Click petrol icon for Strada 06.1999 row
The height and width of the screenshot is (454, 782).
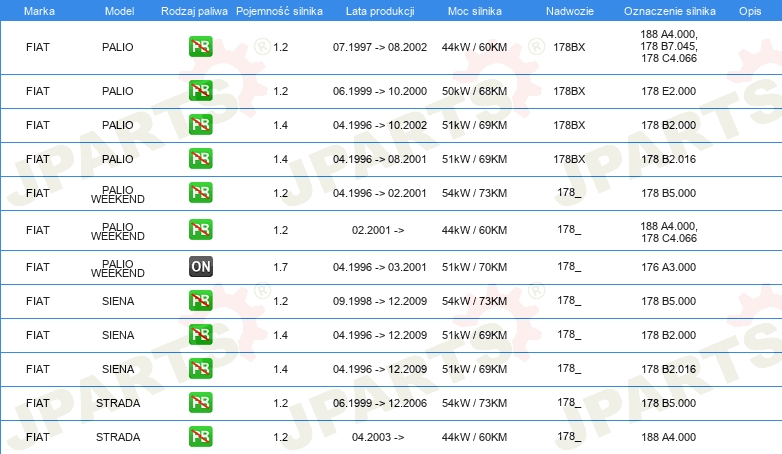click(x=200, y=402)
